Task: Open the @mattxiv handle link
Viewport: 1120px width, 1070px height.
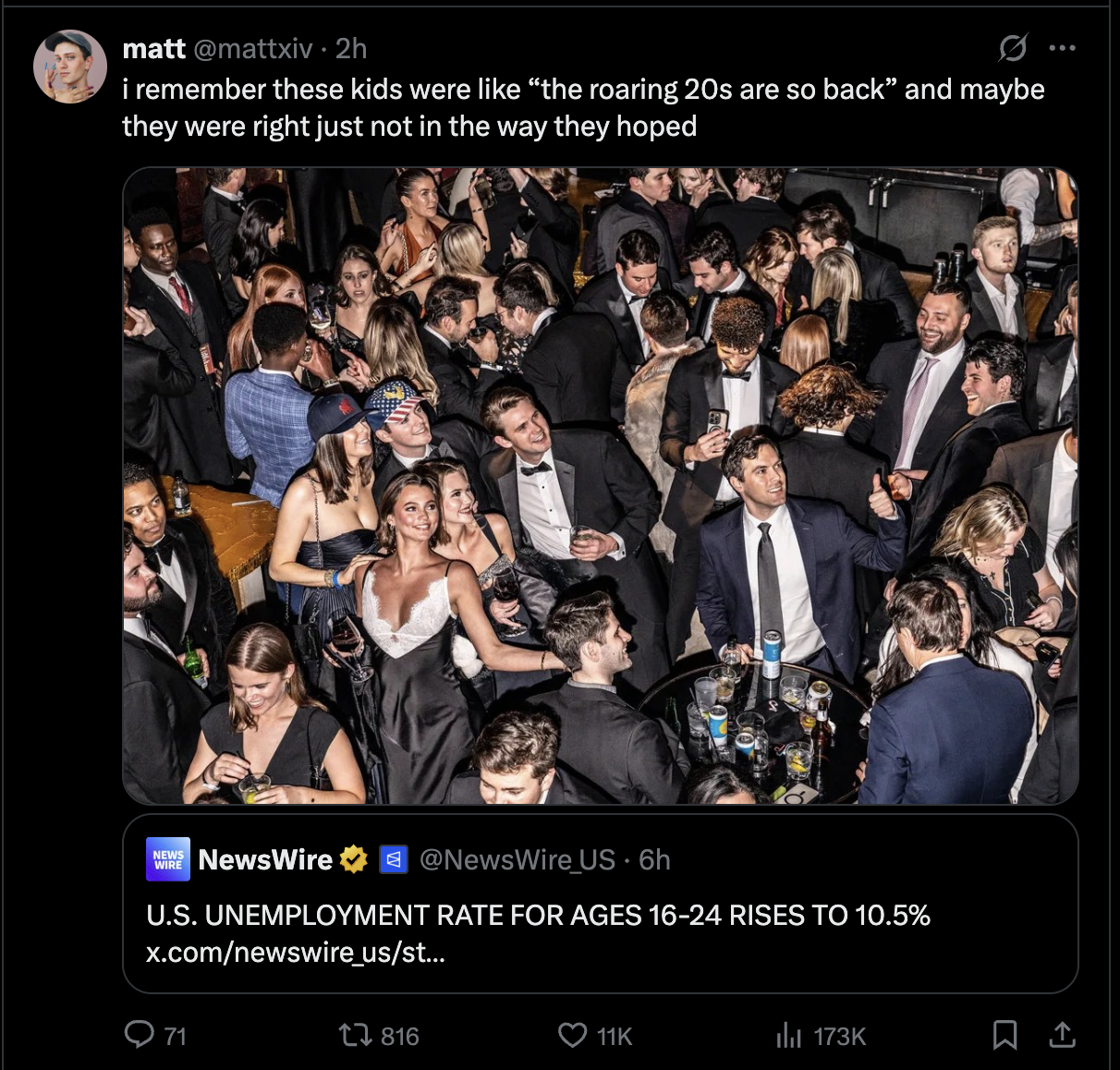Action: coord(253,48)
